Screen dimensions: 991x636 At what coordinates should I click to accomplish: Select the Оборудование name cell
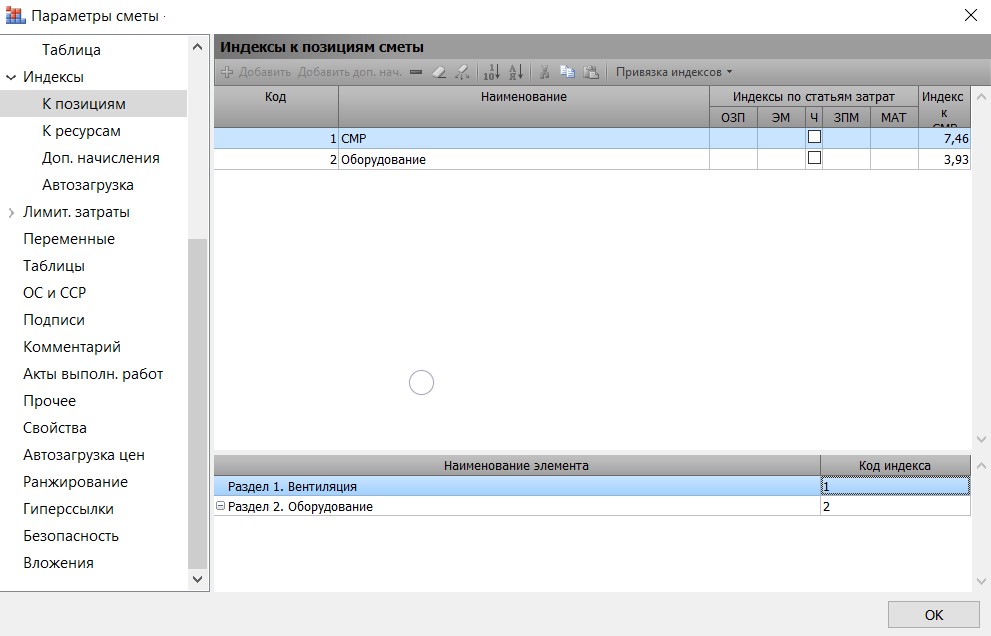tap(524, 159)
